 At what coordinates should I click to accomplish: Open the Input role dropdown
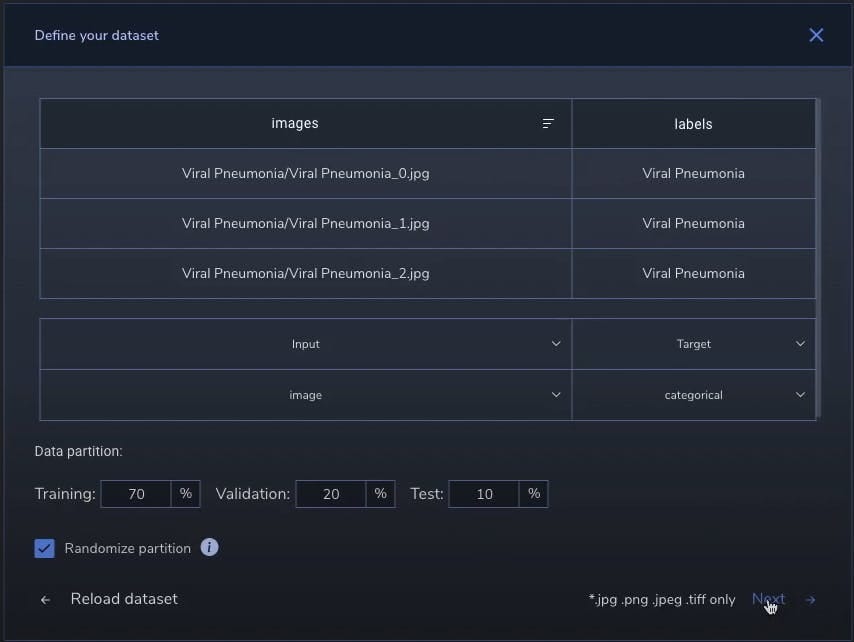306,344
